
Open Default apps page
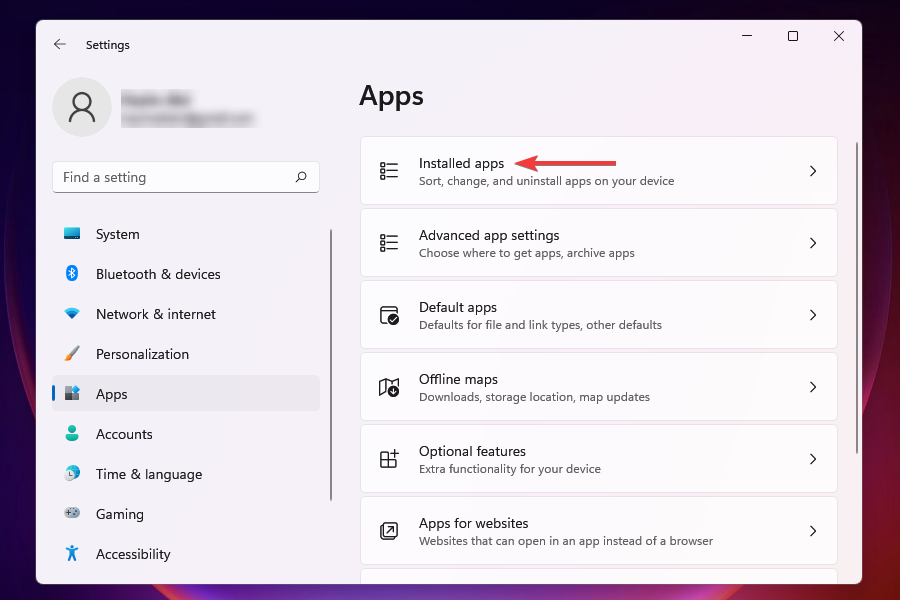click(599, 315)
